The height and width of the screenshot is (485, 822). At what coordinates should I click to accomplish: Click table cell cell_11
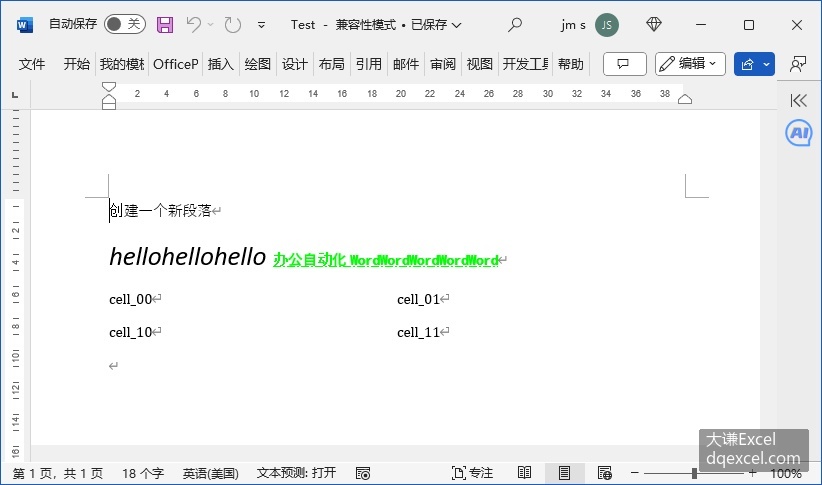click(418, 332)
